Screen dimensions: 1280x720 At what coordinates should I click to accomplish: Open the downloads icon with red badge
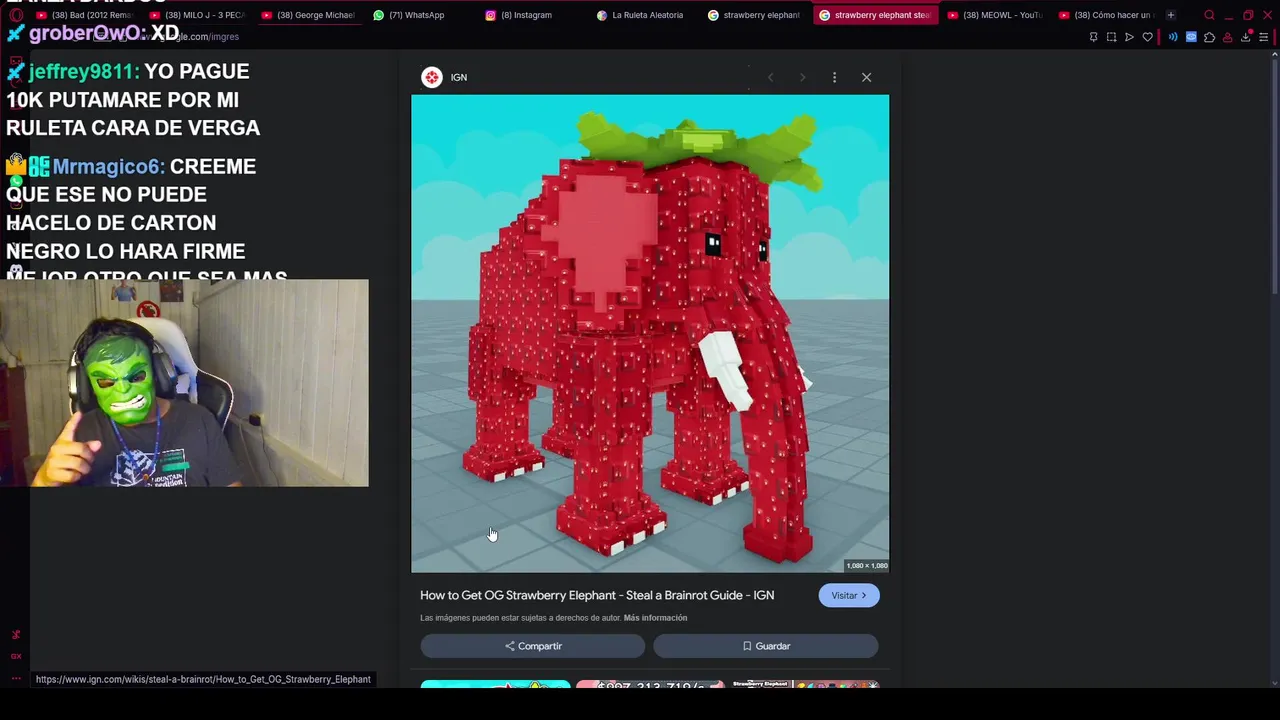click(1246, 37)
